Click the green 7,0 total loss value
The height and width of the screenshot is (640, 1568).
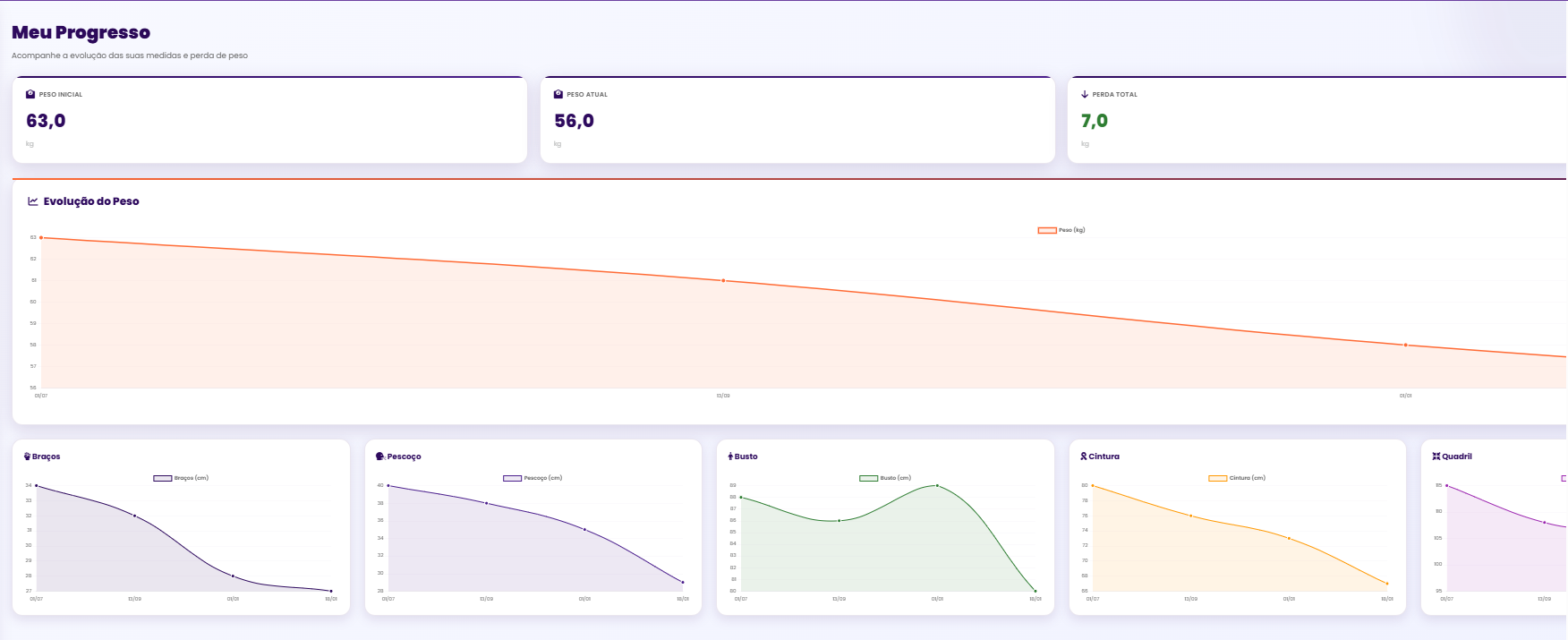click(1094, 121)
